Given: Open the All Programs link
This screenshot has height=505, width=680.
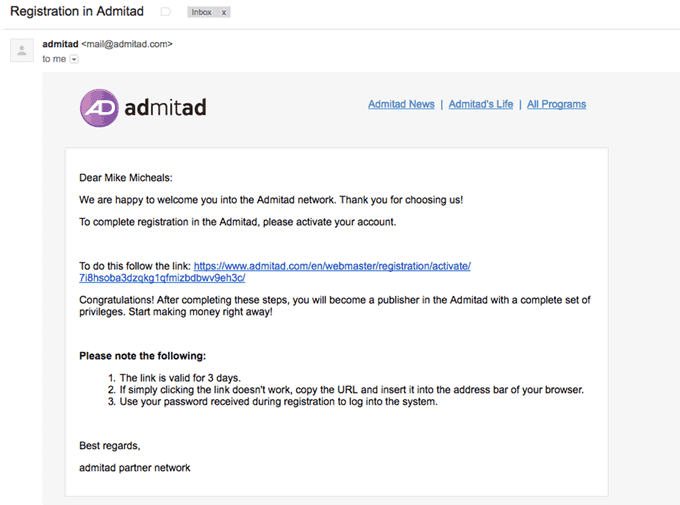Looking at the screenshot, I should 556,104.
